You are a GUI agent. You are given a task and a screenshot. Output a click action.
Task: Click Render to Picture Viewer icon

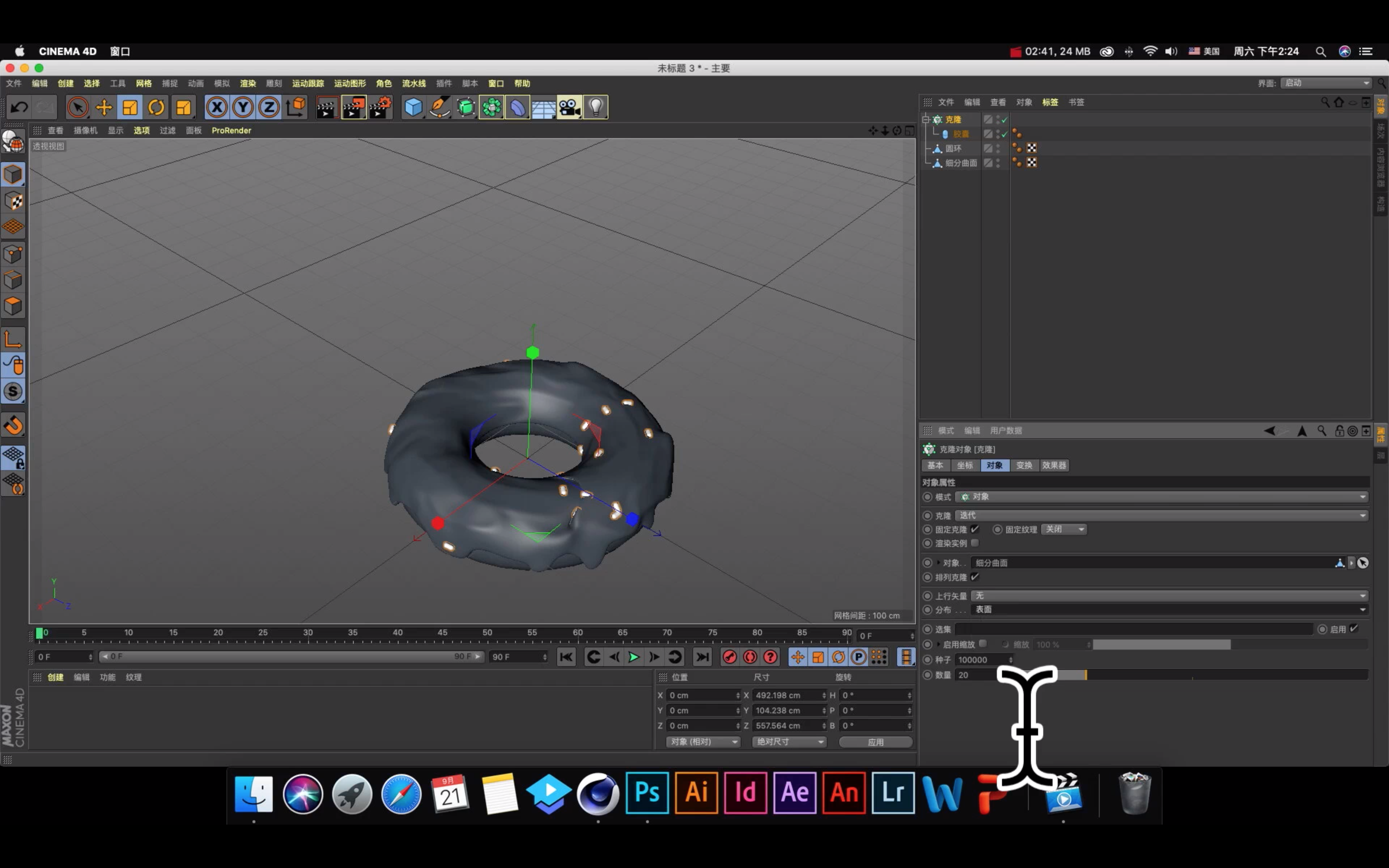[x=354, y=108]
